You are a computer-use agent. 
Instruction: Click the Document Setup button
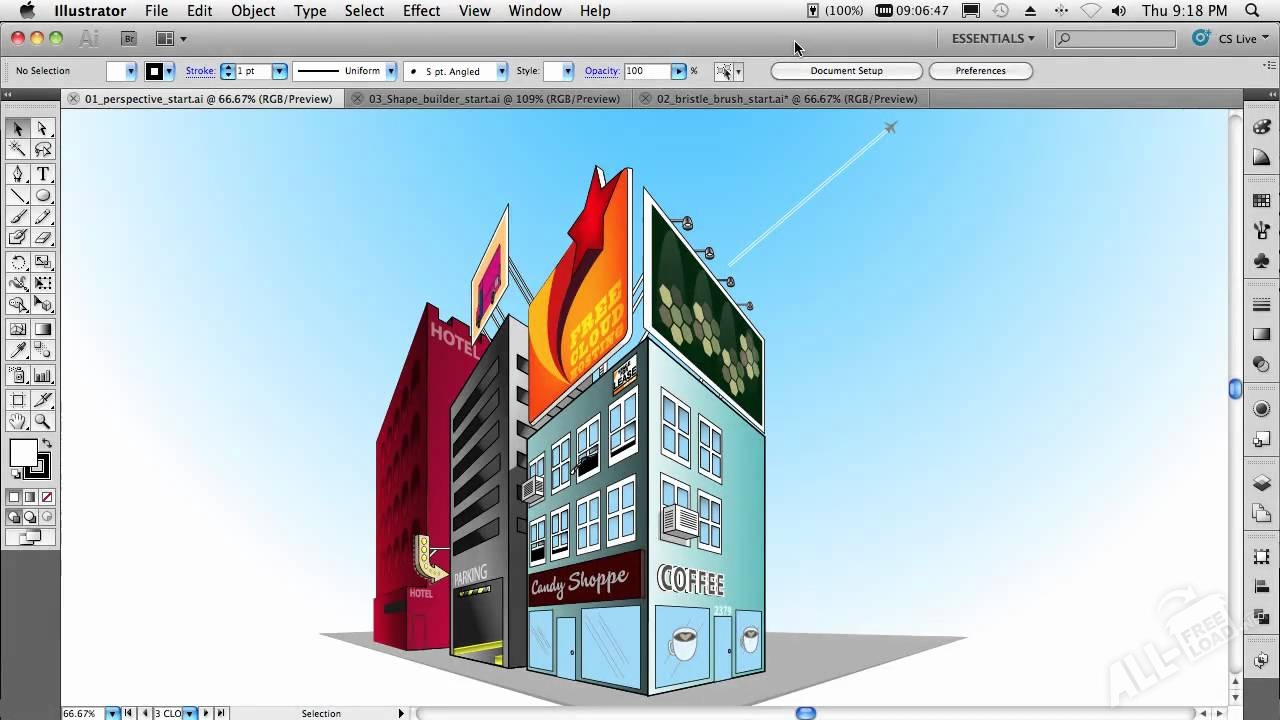point(846,71)
